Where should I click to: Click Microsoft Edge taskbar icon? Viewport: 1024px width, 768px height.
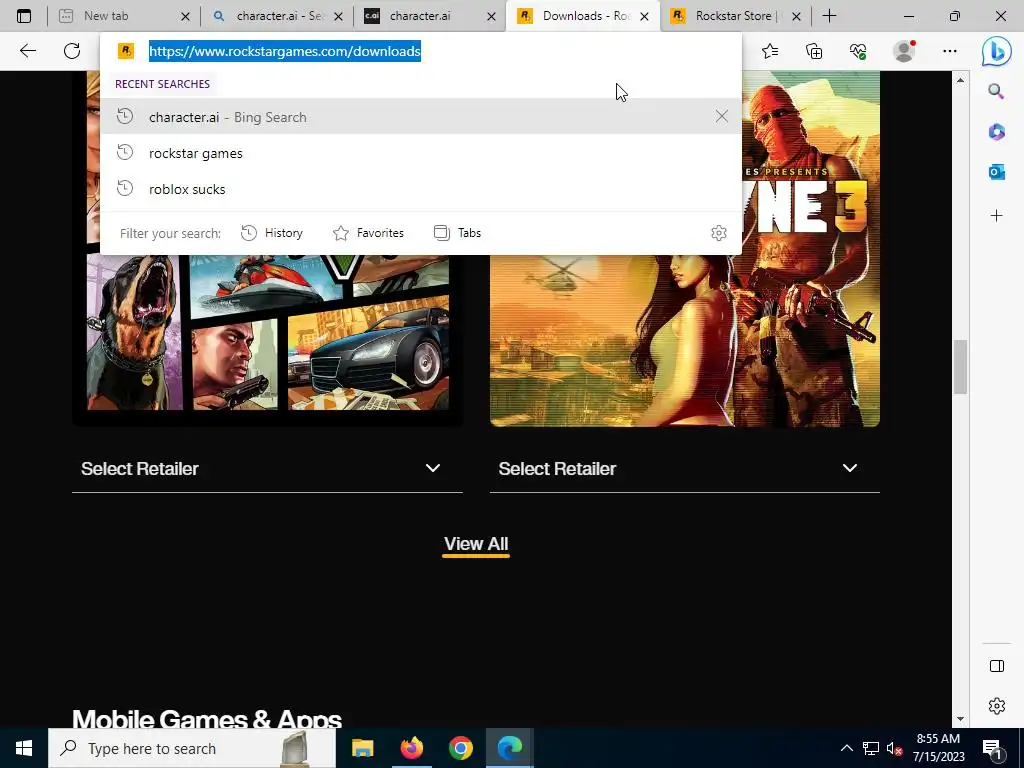(509, 748)
